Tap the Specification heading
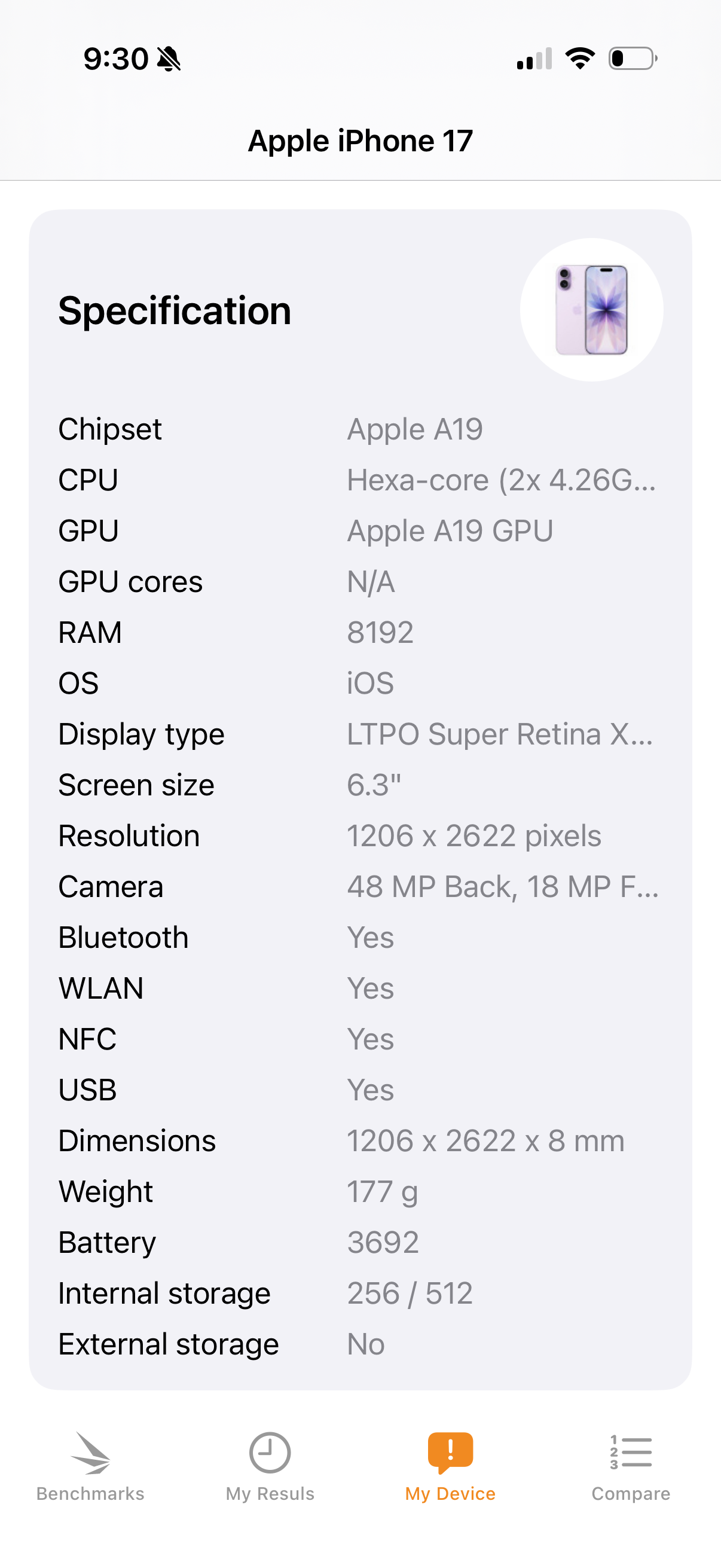 [175, 311]
